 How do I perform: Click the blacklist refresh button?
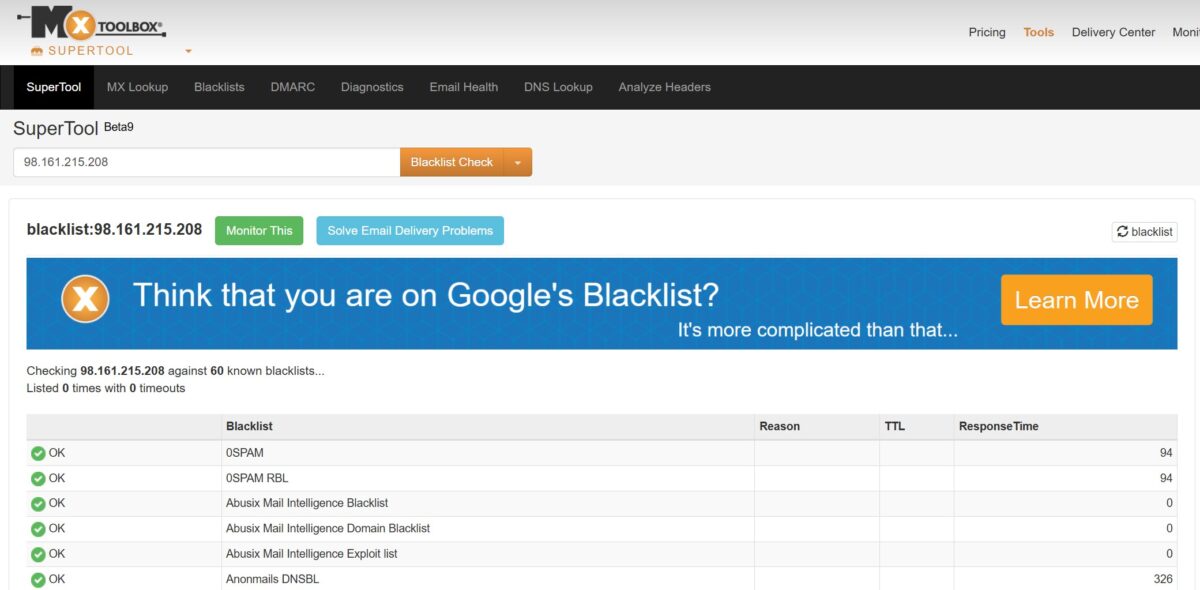1144,231
